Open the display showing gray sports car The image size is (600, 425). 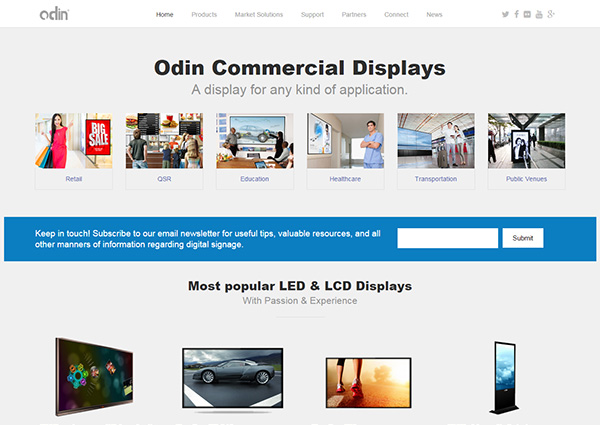(233, 379)
